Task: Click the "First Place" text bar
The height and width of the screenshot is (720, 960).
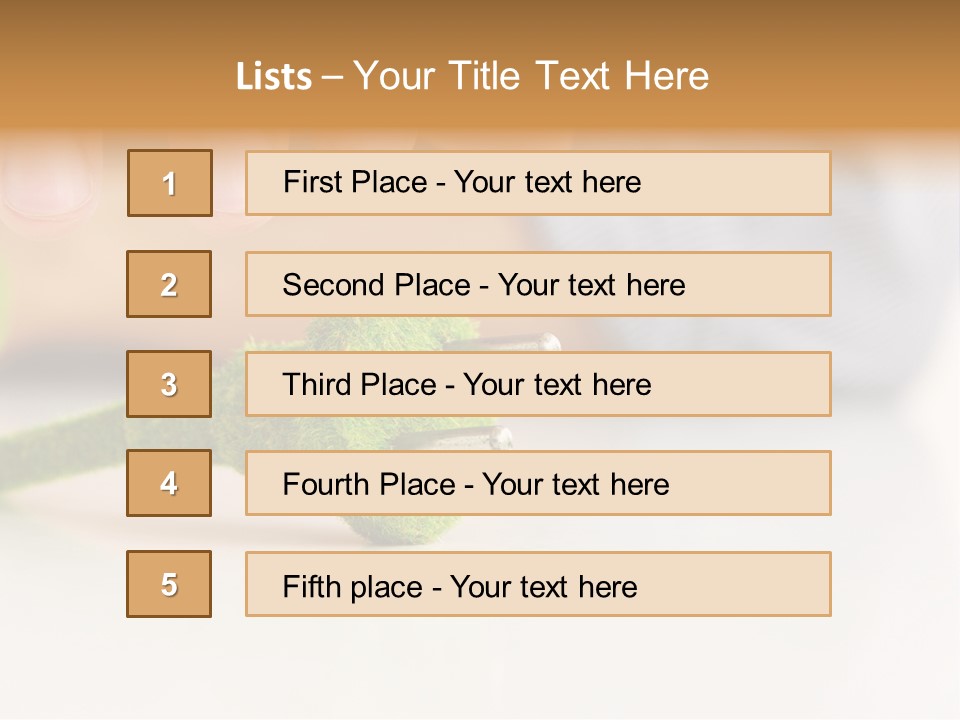Action: point(538,183)
